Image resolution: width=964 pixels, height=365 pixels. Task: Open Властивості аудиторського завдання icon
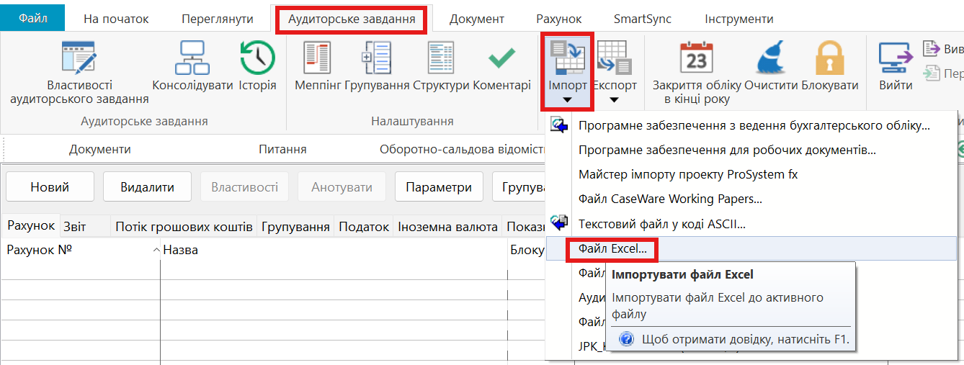(x=78, y=58)
